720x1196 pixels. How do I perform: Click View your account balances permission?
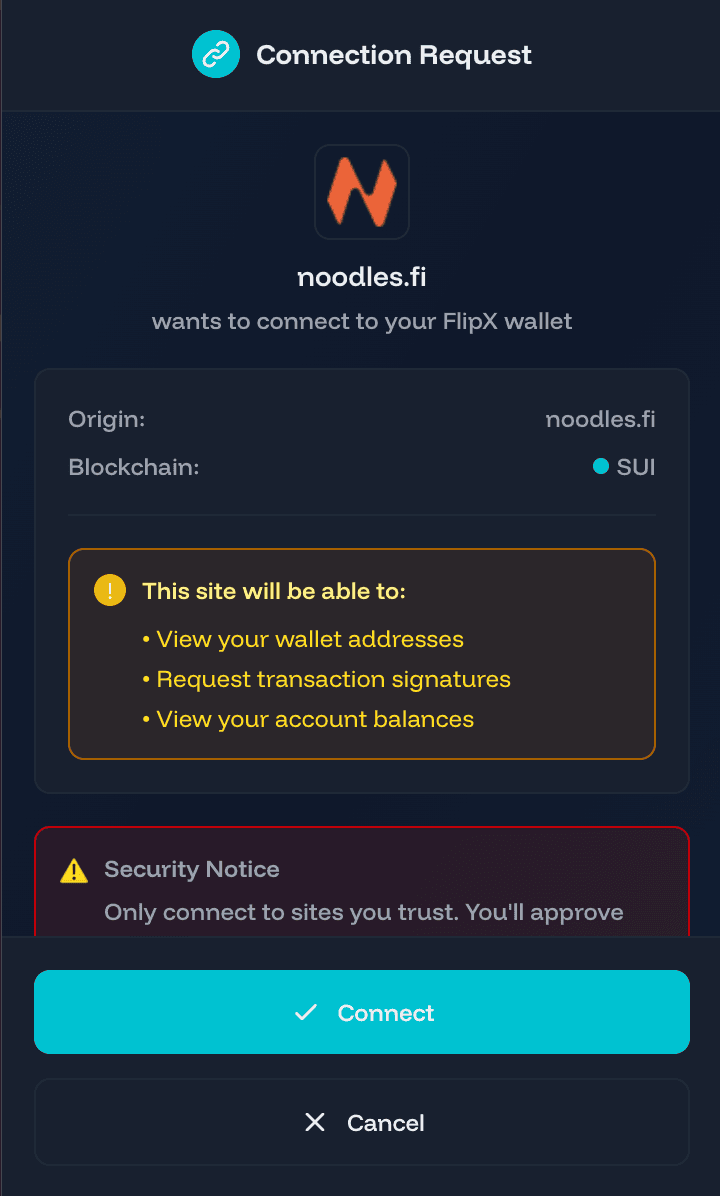315,719
